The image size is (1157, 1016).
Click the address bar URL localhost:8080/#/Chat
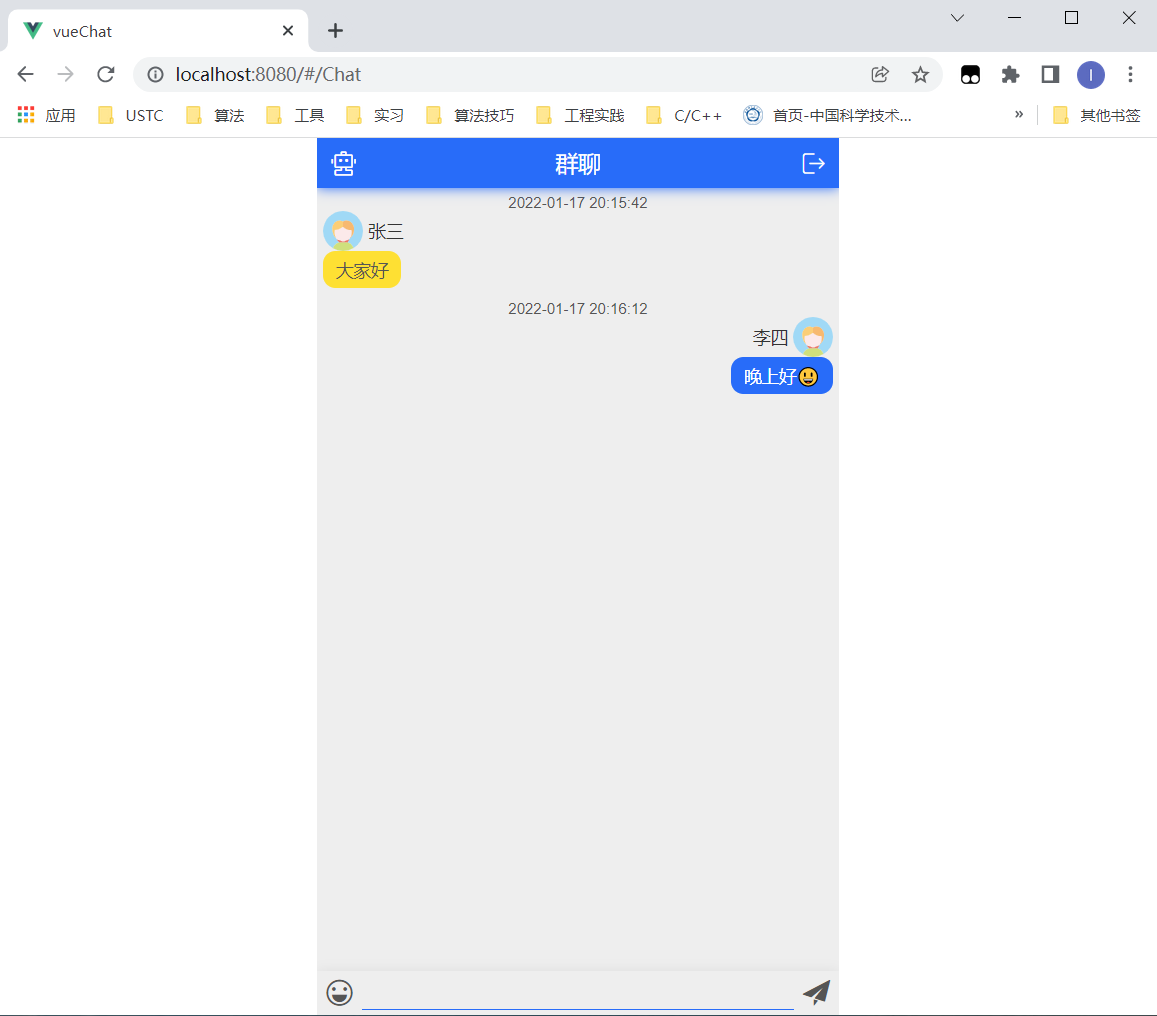[268, 75]
